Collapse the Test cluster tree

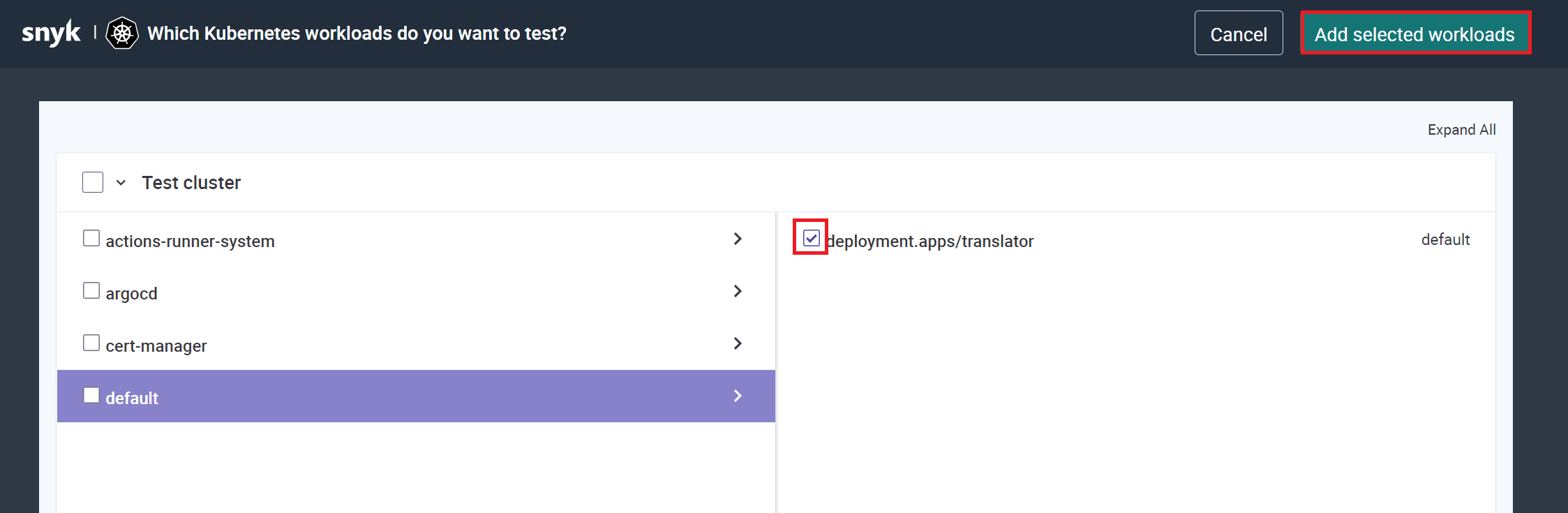pyautogui.click(x=121, y=183)
